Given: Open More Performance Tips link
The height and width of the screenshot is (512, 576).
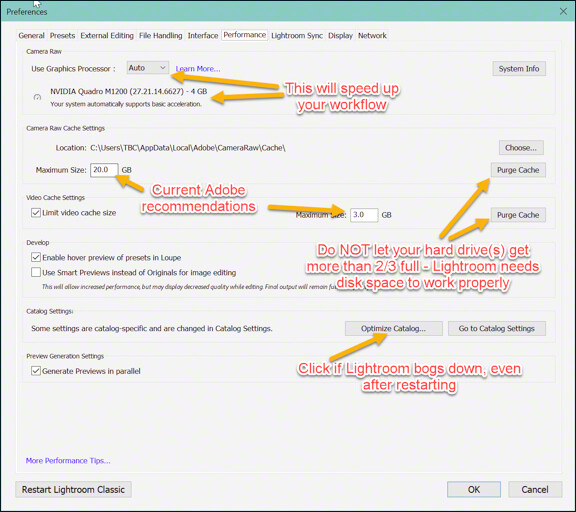Looking at the screenshot, I should [x=68, y=461].
